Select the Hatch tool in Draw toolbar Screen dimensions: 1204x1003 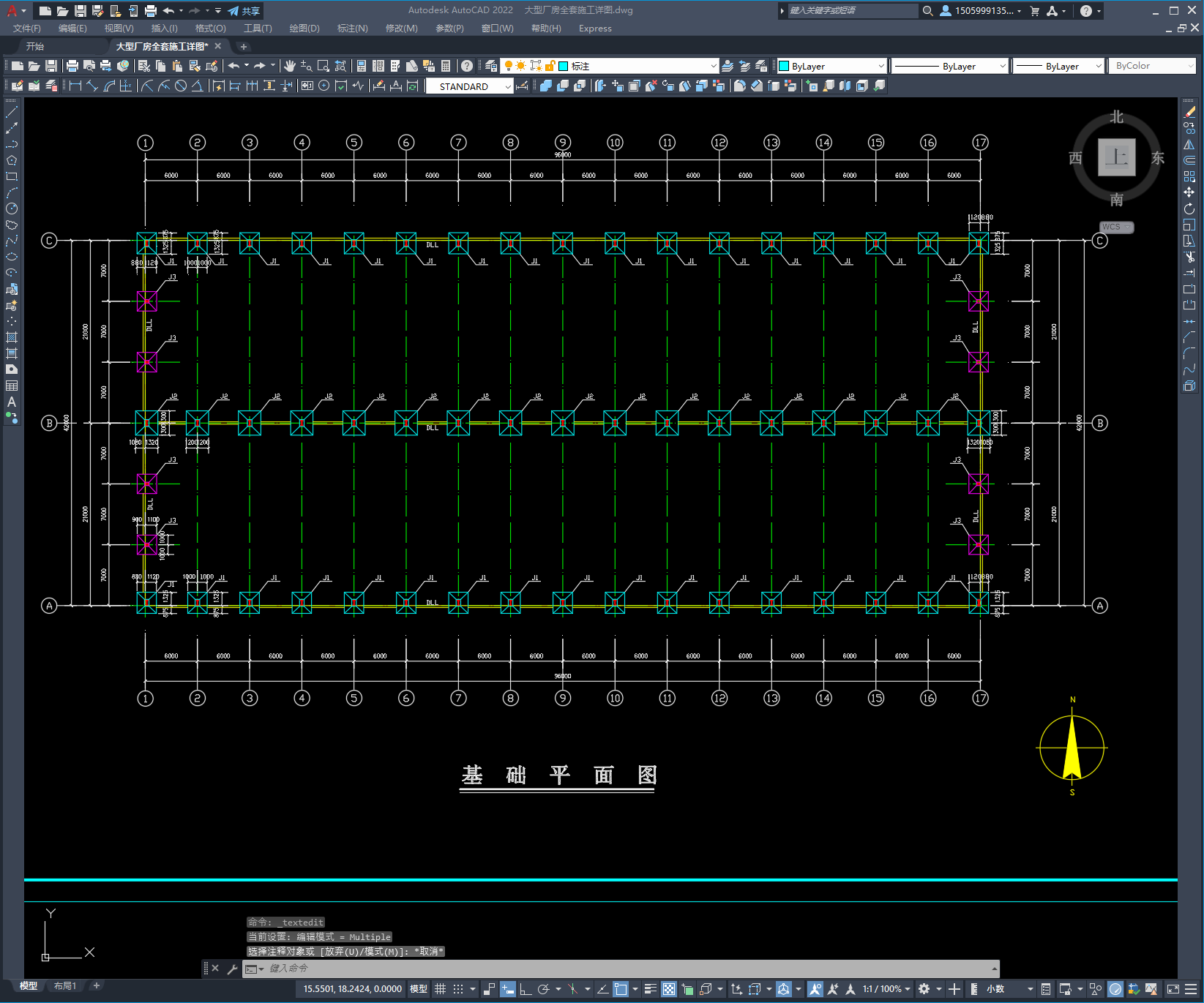pos(12,337)
